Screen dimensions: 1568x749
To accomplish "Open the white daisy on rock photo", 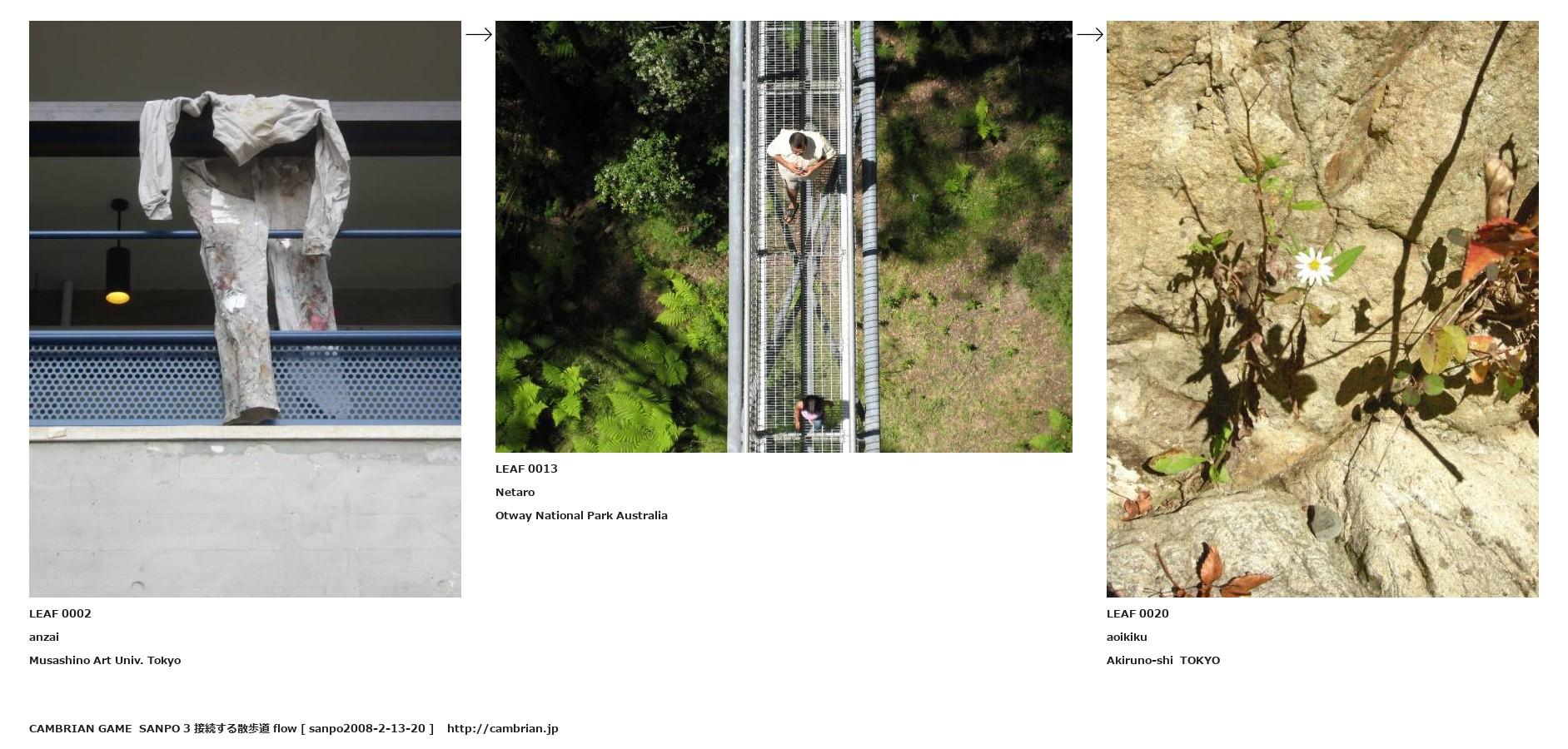I will click(x=1322, y=309).
